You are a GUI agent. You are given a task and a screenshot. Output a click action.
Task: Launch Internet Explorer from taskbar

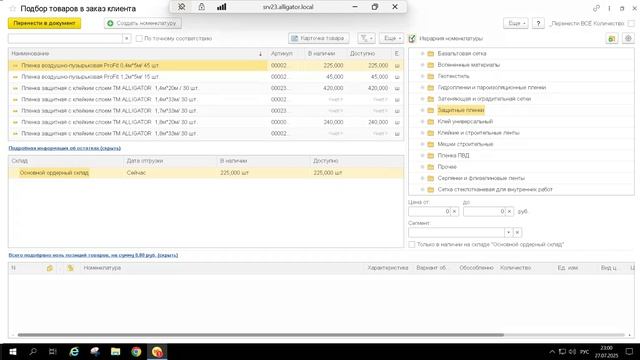(74, 352)
